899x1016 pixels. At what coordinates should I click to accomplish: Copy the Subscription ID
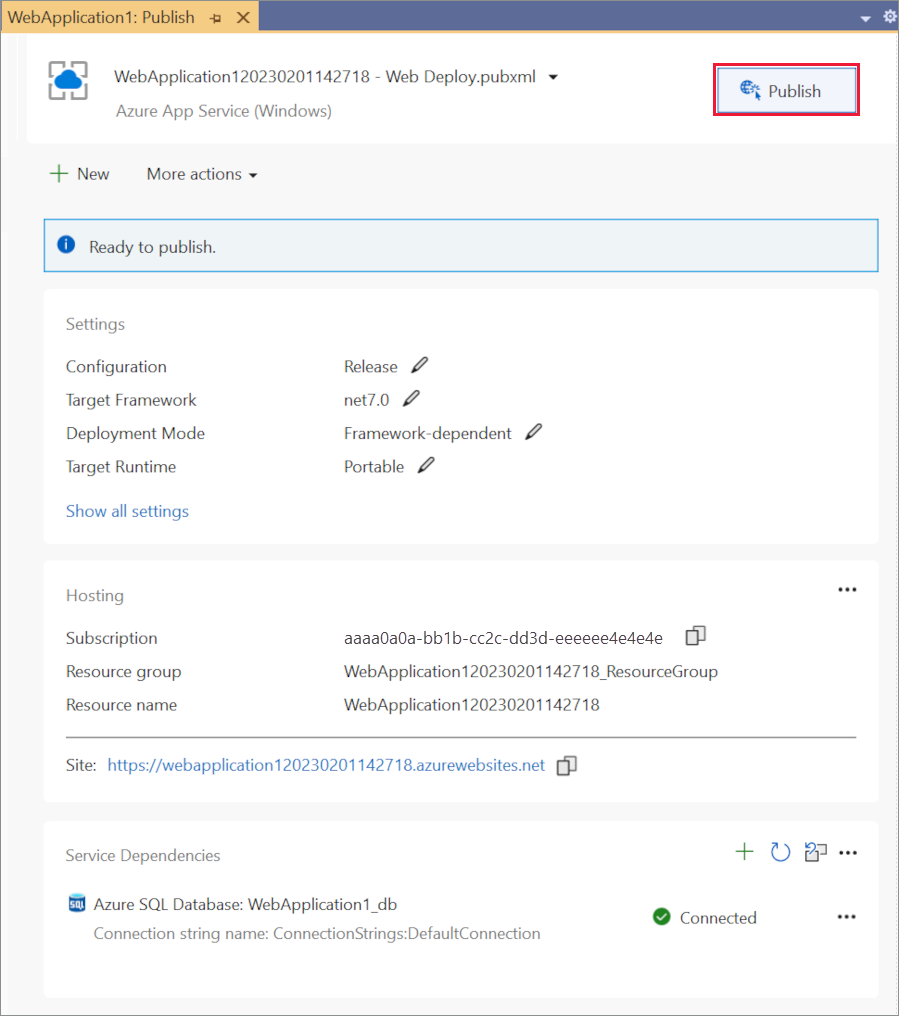pyautogui.click(x=696, y=636)
